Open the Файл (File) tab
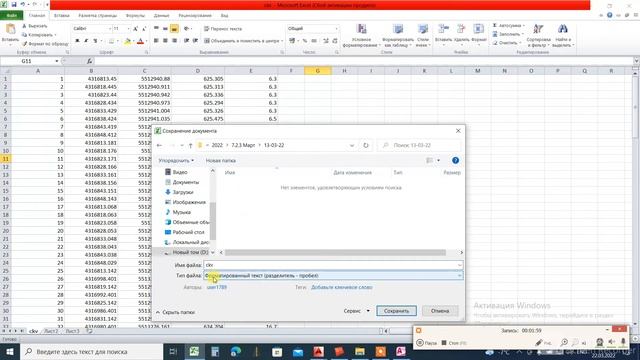Image resolution: width=640 pixels, height=360 pixels. click(11, 16)
